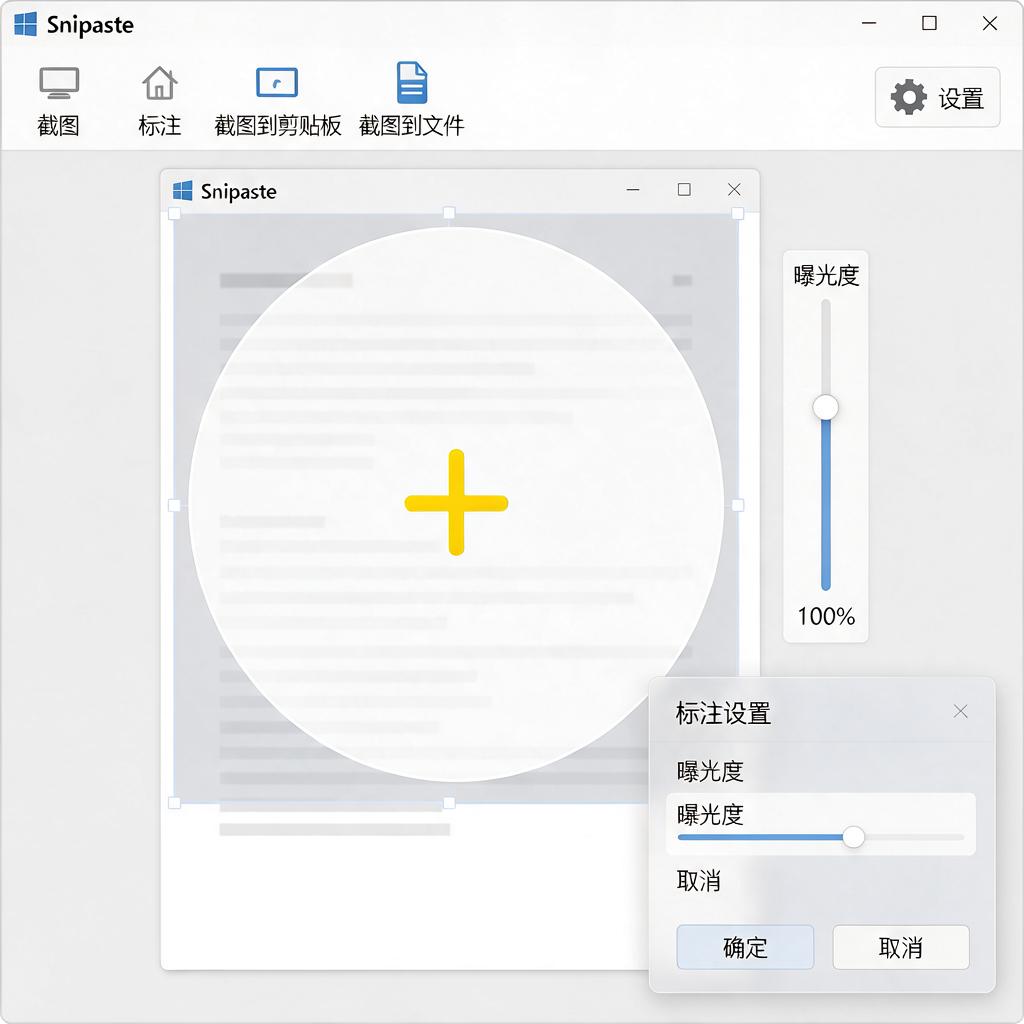This screenshot has height=1024, width=1024.
Task: Click the 标注设置 dialog title
Action: (x=724, y=713)
